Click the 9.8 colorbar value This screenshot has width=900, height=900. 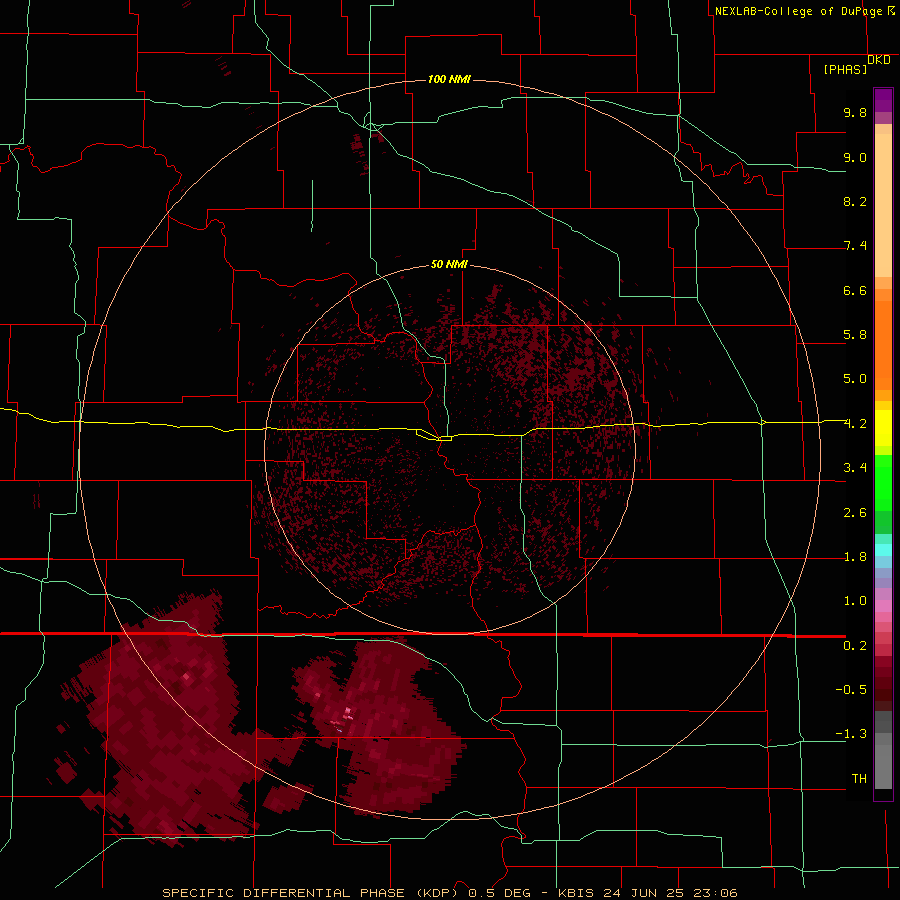coord(855,112)
